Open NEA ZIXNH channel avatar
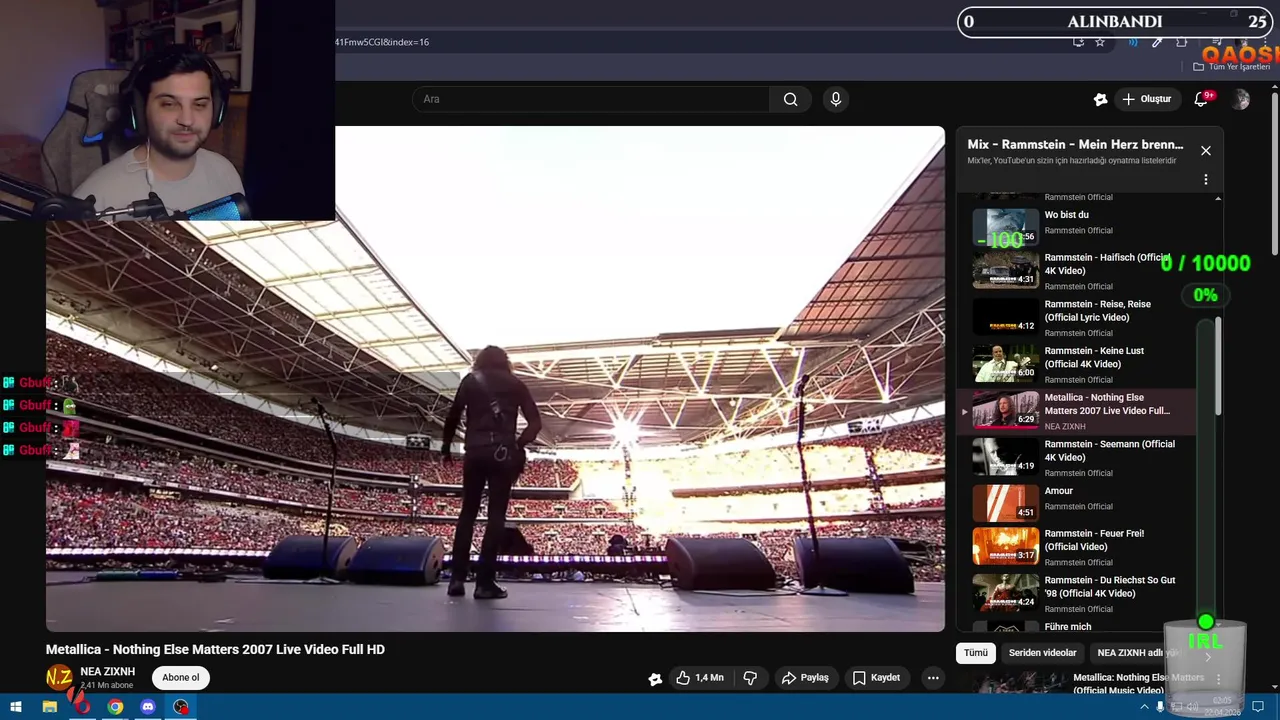 click(x=59, y=678)
